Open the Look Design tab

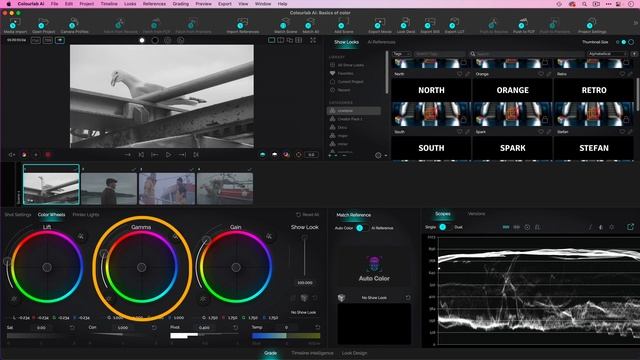pyautogui.click(x=354, y=353)
